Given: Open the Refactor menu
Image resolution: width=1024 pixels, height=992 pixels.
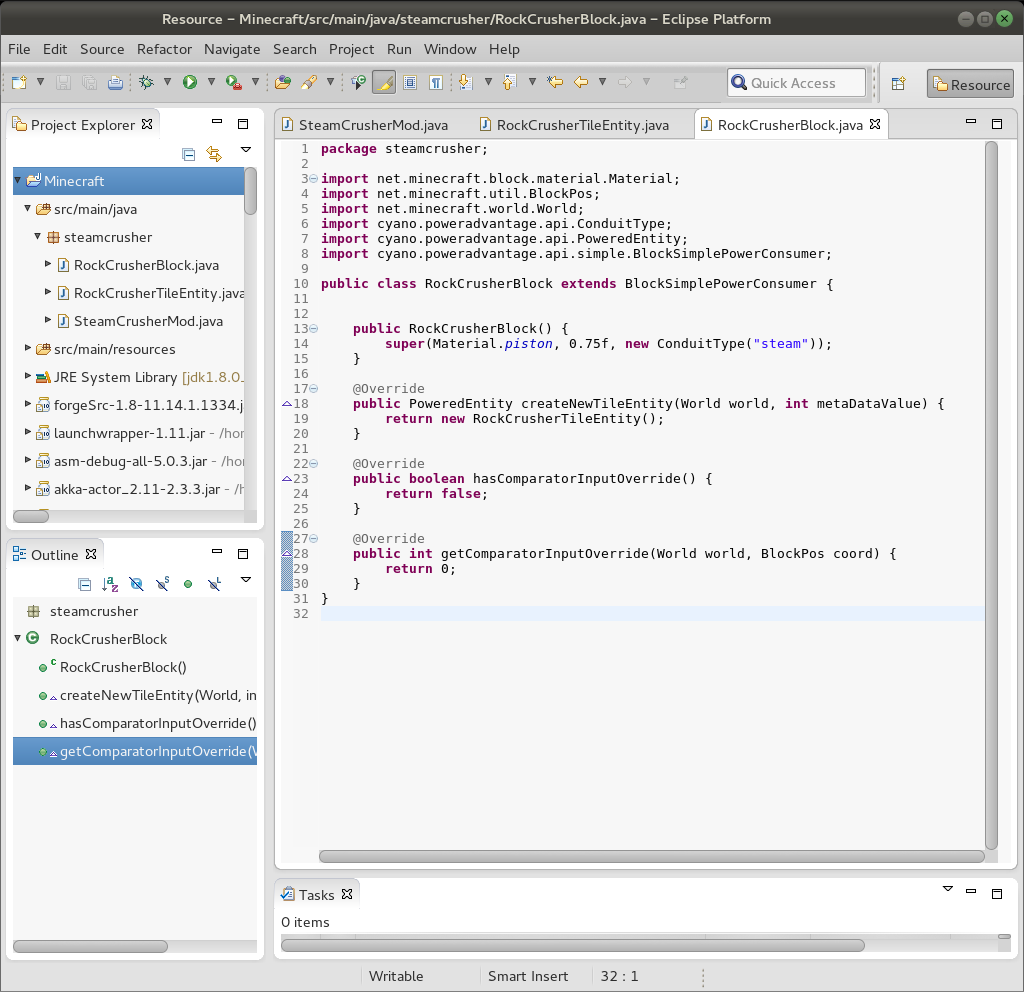Looking at the screenshot, I should point(164,49).
